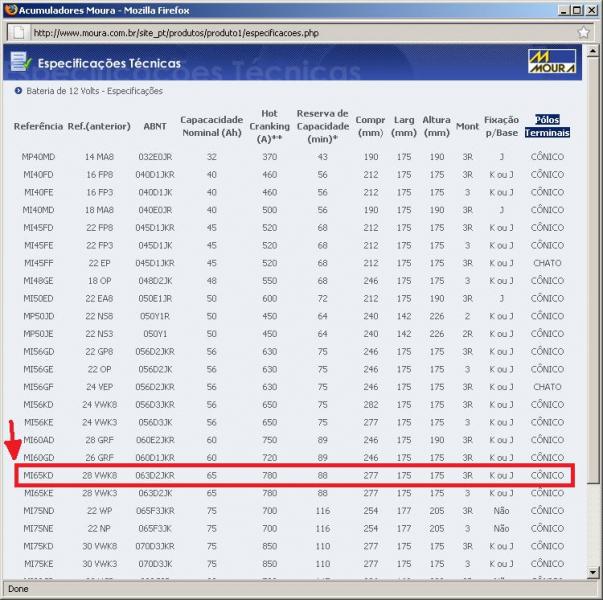Click the 28 VWK8 previous reference cell
Viewport: 603px width, 600px height.
coord(99,475)
